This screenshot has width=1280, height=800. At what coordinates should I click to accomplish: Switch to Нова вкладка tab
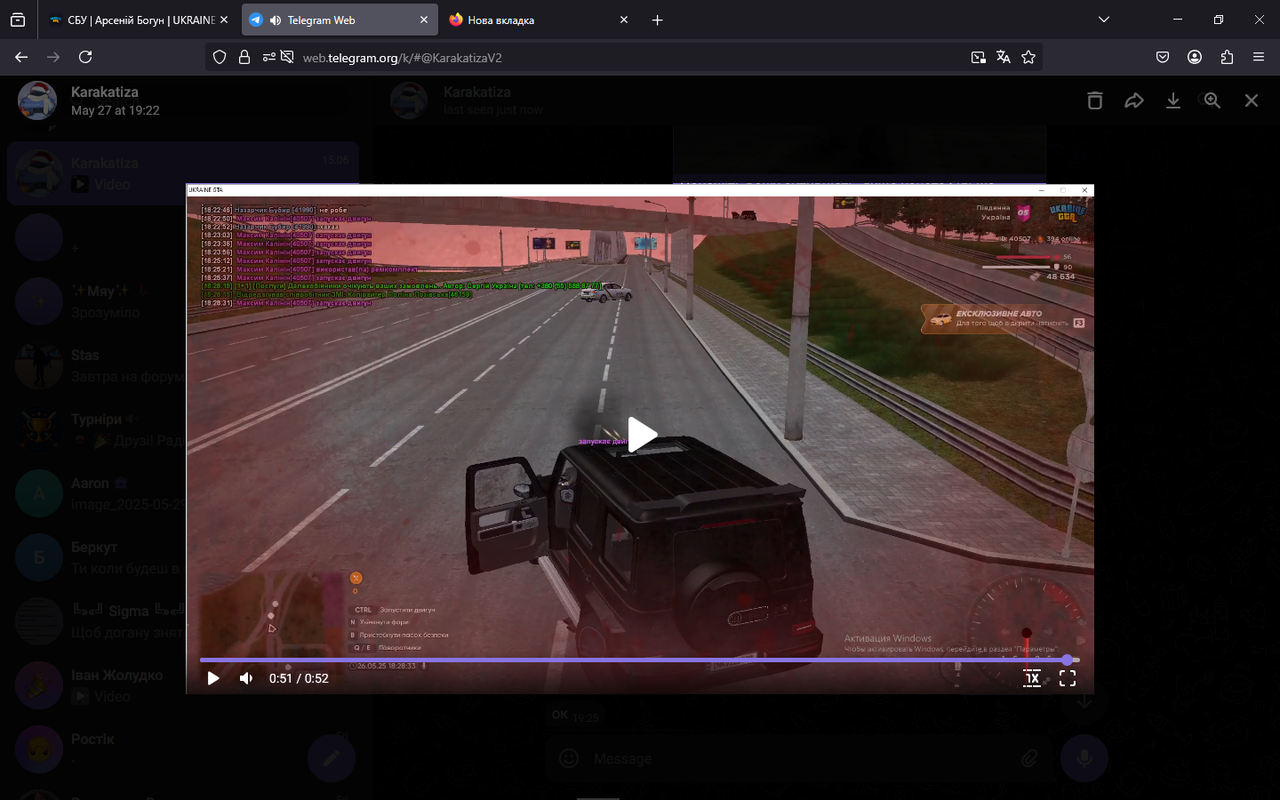pos(540,20)
